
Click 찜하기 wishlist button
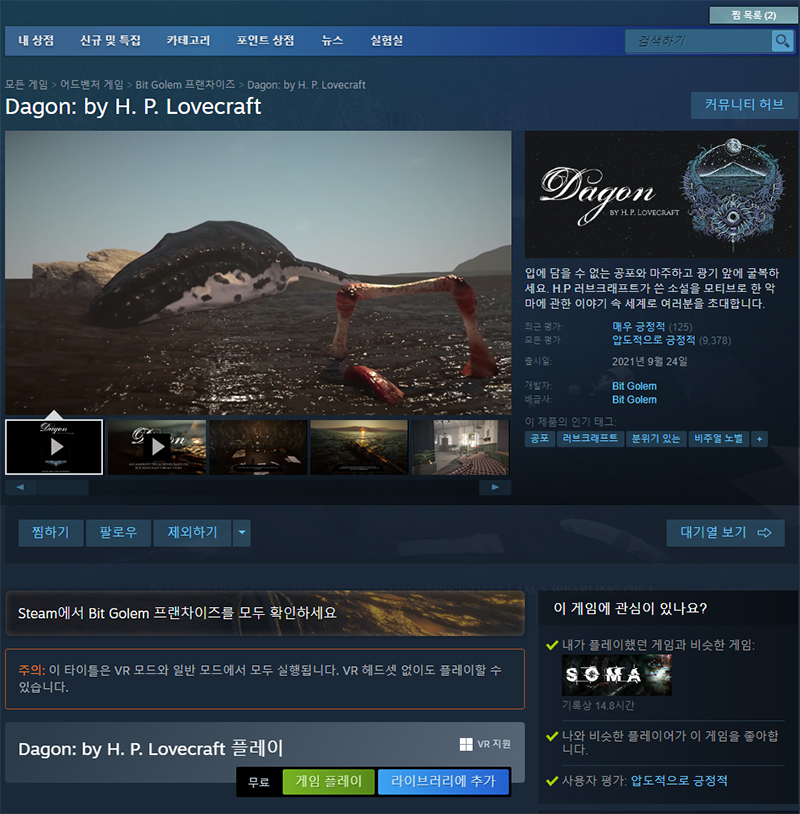pos(50,533)
